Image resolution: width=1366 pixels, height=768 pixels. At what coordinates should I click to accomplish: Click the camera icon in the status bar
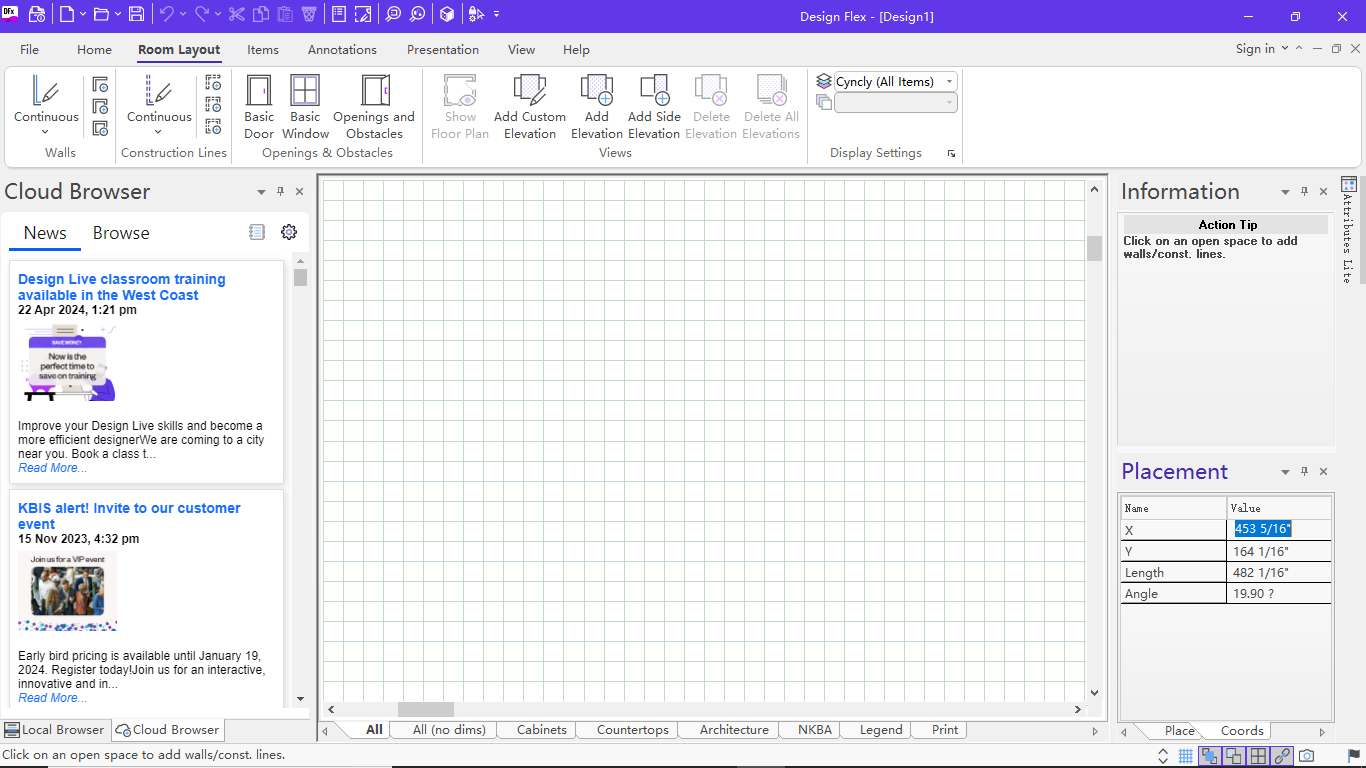(x=1306, y=756)
